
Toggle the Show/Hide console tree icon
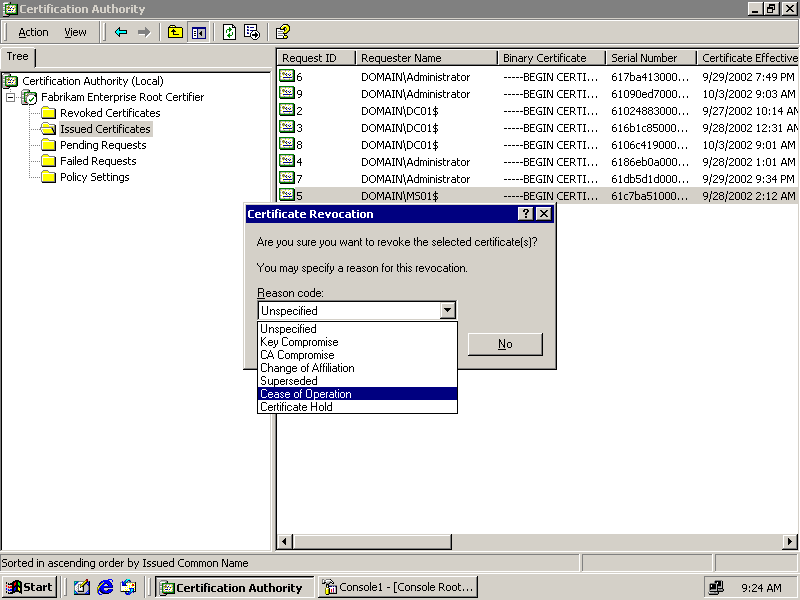tap(198, 32)
